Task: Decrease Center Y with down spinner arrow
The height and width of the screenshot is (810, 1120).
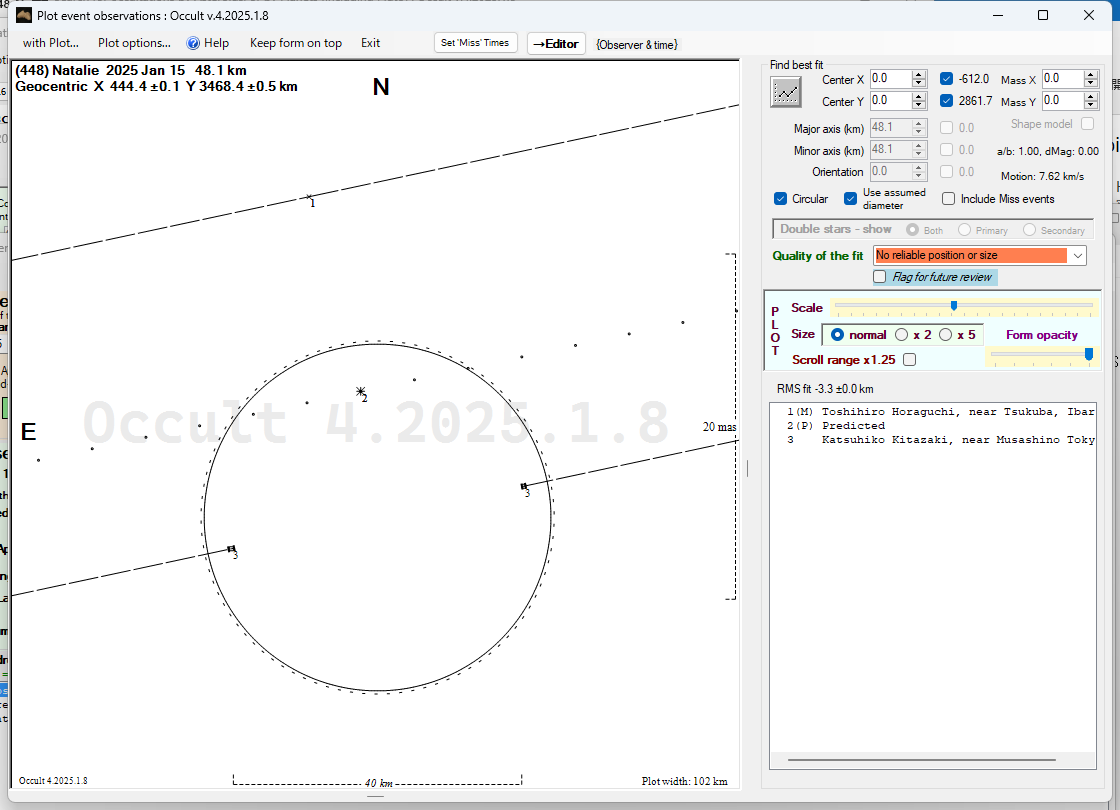Action: (x=919, y=105)
